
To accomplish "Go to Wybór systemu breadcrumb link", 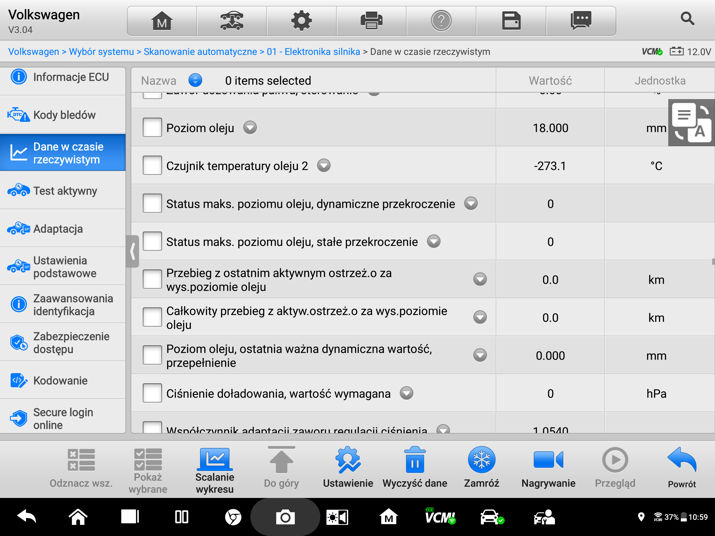I will [x=101, y=52].
